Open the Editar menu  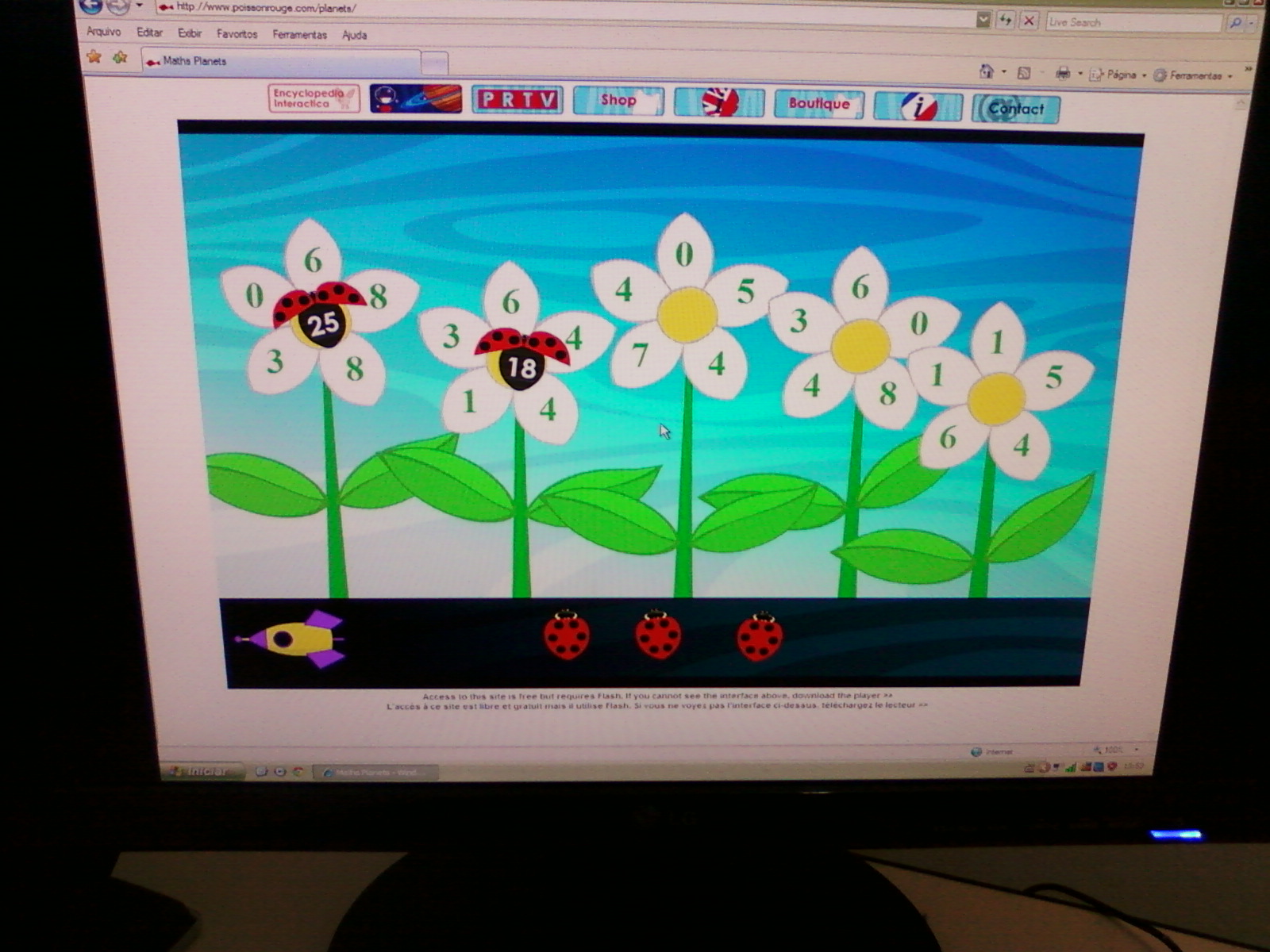pos(149,33)
